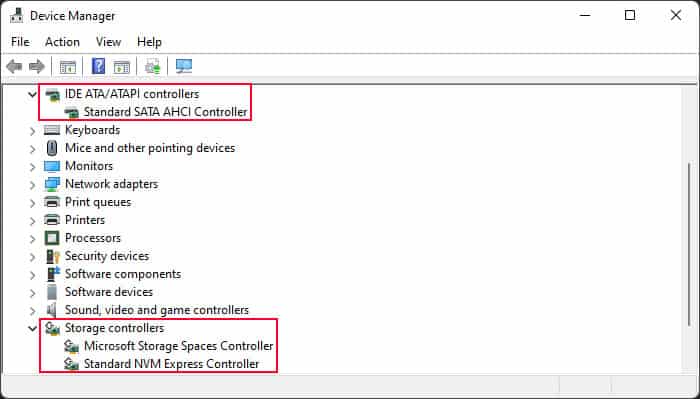Select the Processors label

(x=93, y=238)
